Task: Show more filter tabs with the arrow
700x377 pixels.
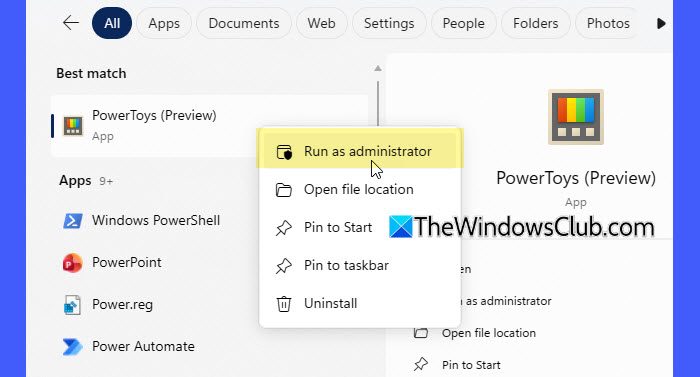Action: (x=661, y=23)
